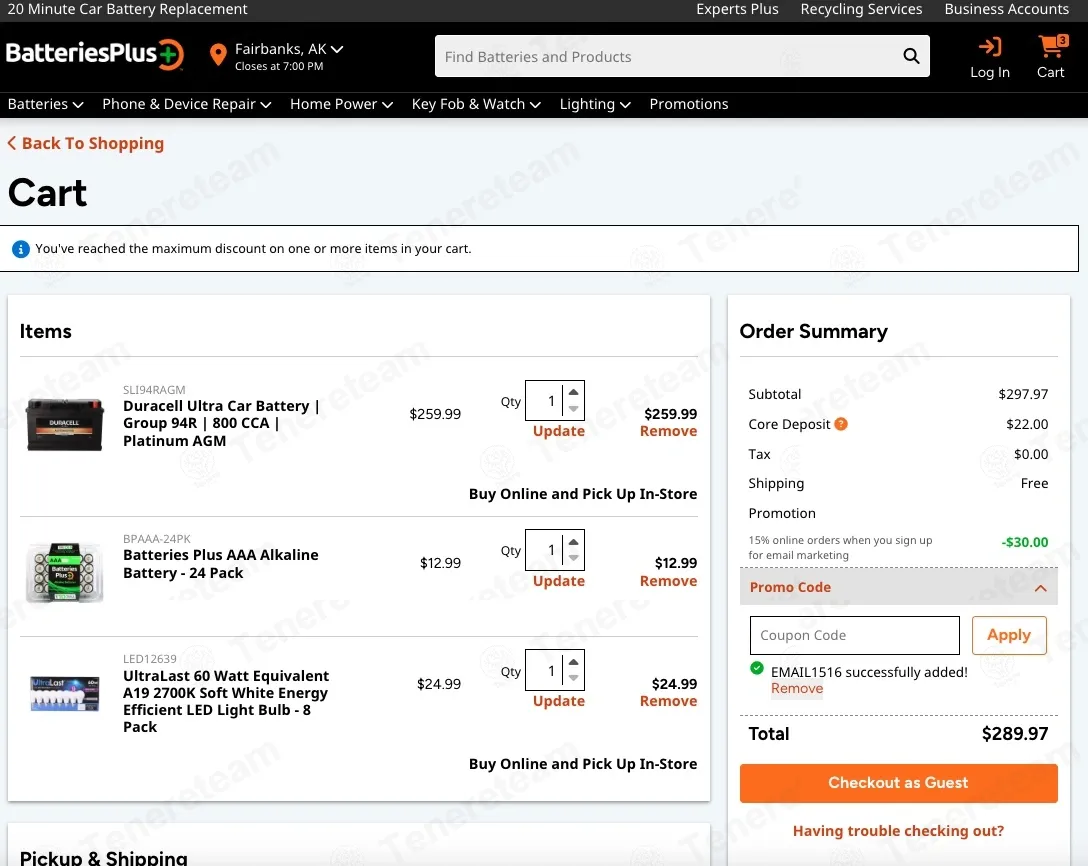1088x866 pixels.
Task: Expand the Key Fob & Watch menu
Action: pos(476,104)
